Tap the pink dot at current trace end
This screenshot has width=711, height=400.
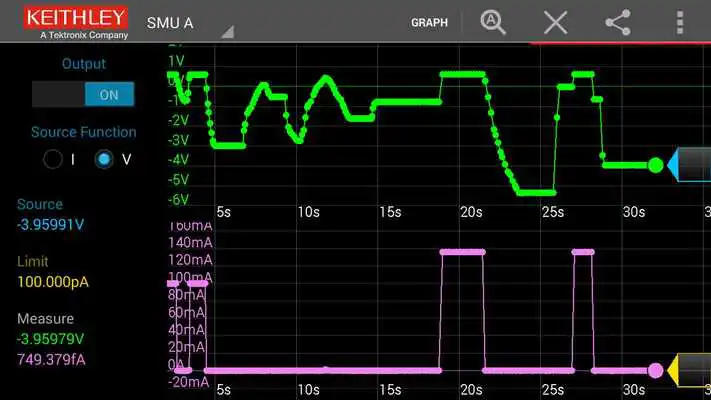coord(655,371)
